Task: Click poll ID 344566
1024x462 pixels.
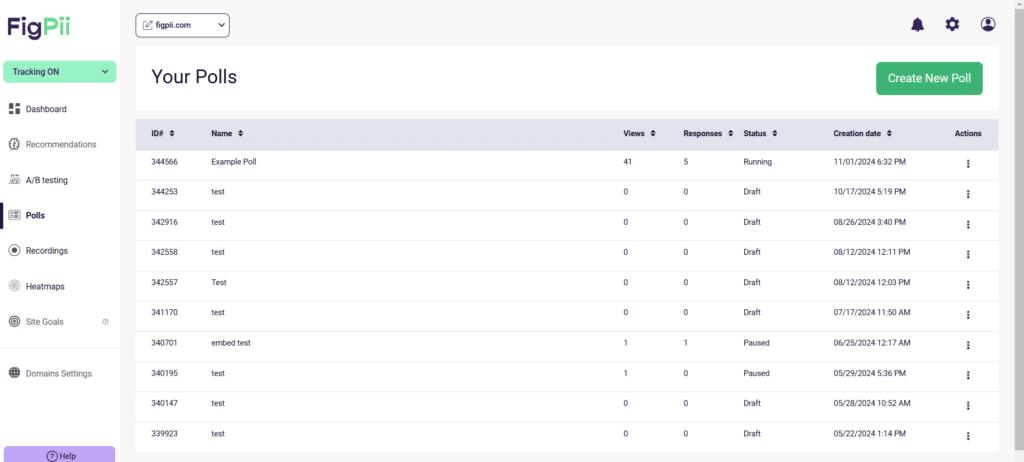Action: [x=164, y=161]
